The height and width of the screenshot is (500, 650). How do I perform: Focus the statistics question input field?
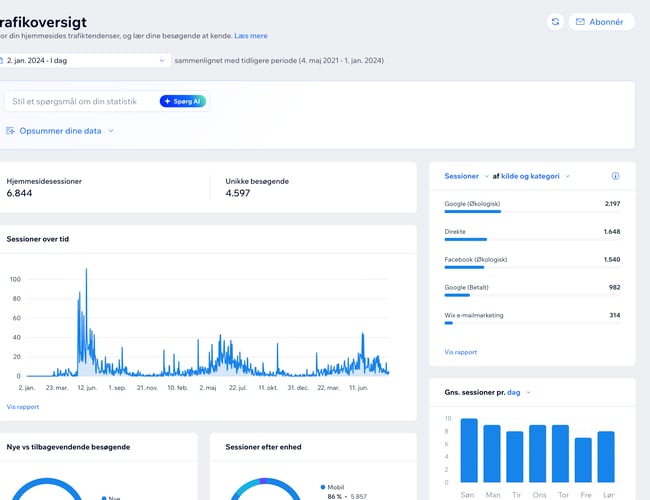81,101
